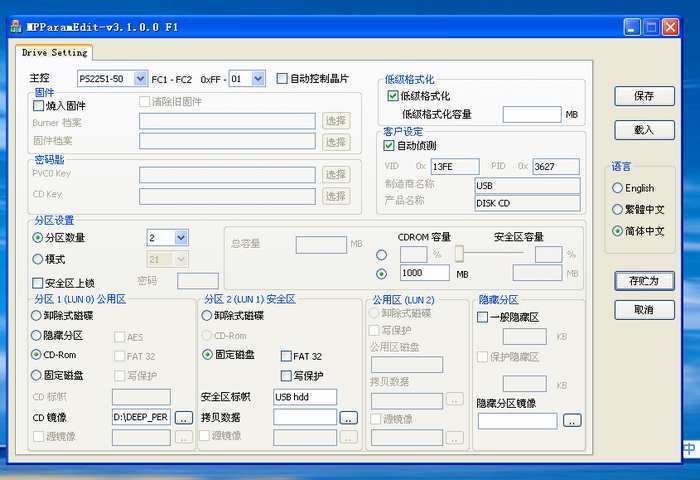The width and height of the screenshot is (700, 480).
Task: Enable the 自动控制晶片 checkbox
Action: (x=282, y=79)
